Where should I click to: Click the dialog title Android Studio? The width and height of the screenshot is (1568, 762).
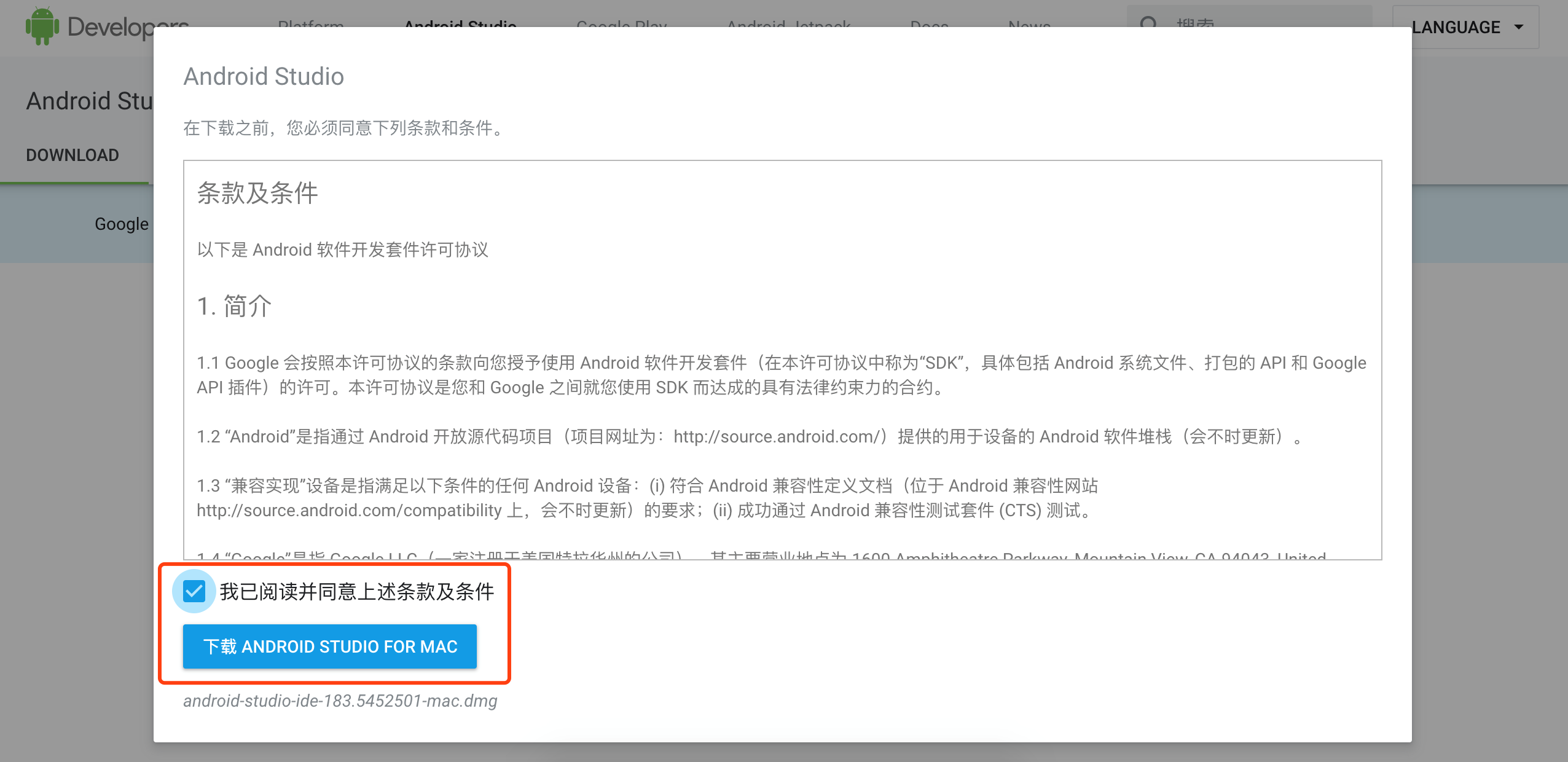point(264,76)
